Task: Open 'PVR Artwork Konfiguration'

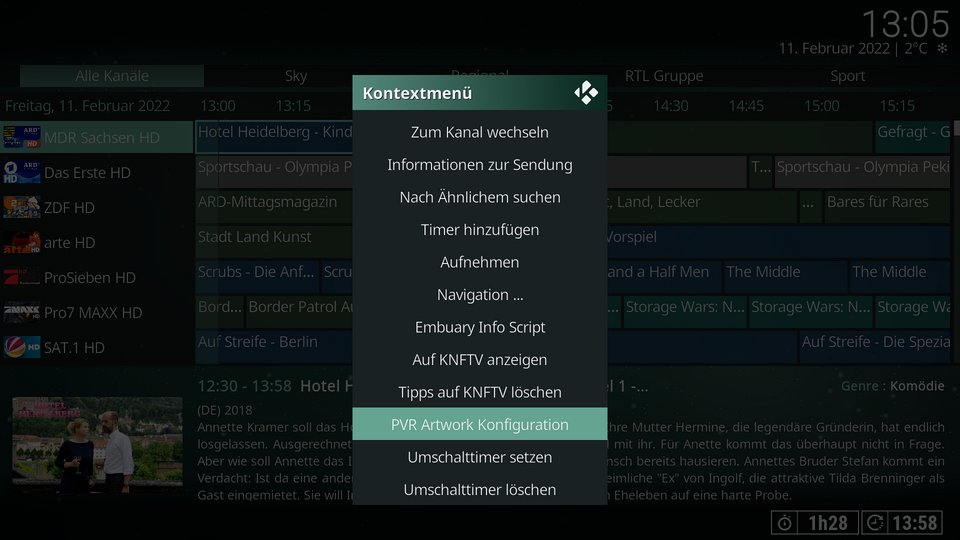Action: 480,424
